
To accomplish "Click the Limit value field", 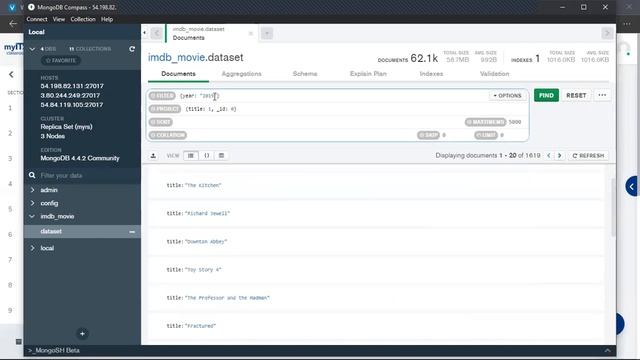I will click(x=502, y=135).
